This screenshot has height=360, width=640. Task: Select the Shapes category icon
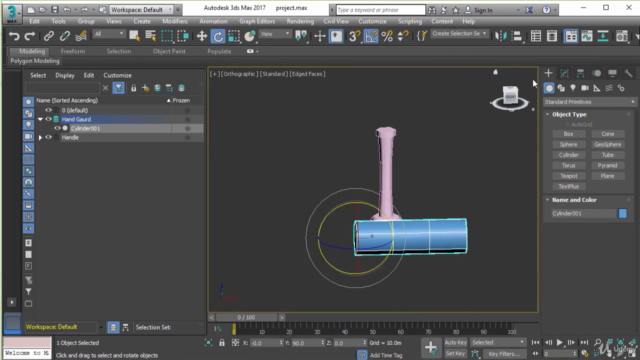(x=561, y=88)
